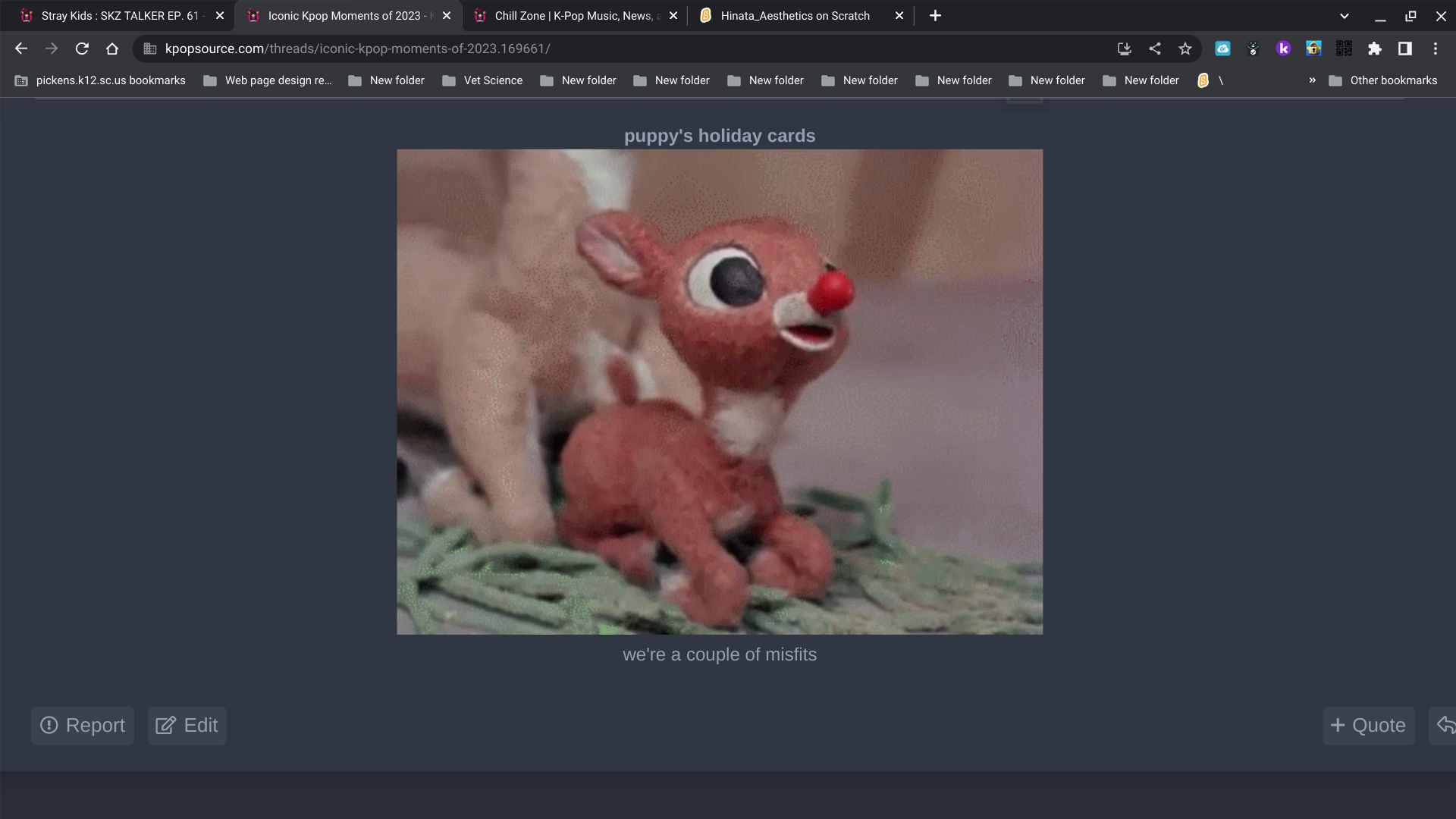Switch to Hinata_Aesthetics on Scratch tab
This screenshot has height=819, width=1456.
[800, 16]
